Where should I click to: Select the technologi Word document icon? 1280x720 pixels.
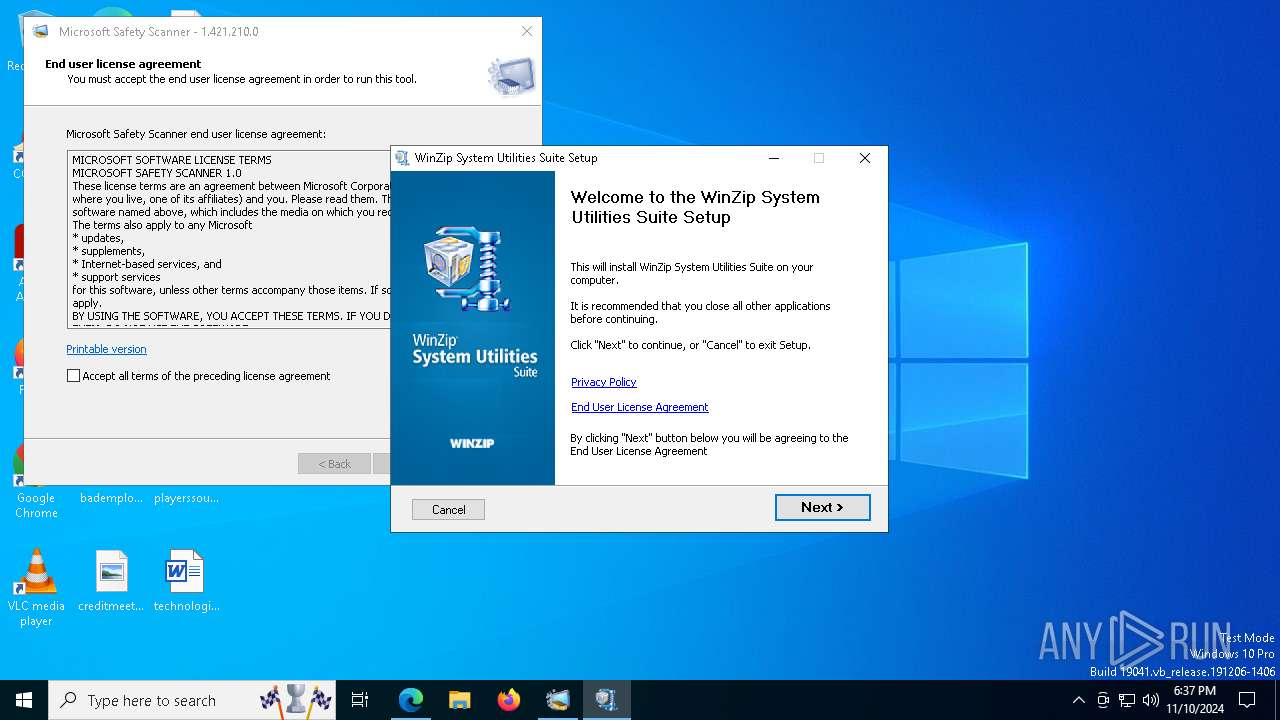tap(186, 581)
